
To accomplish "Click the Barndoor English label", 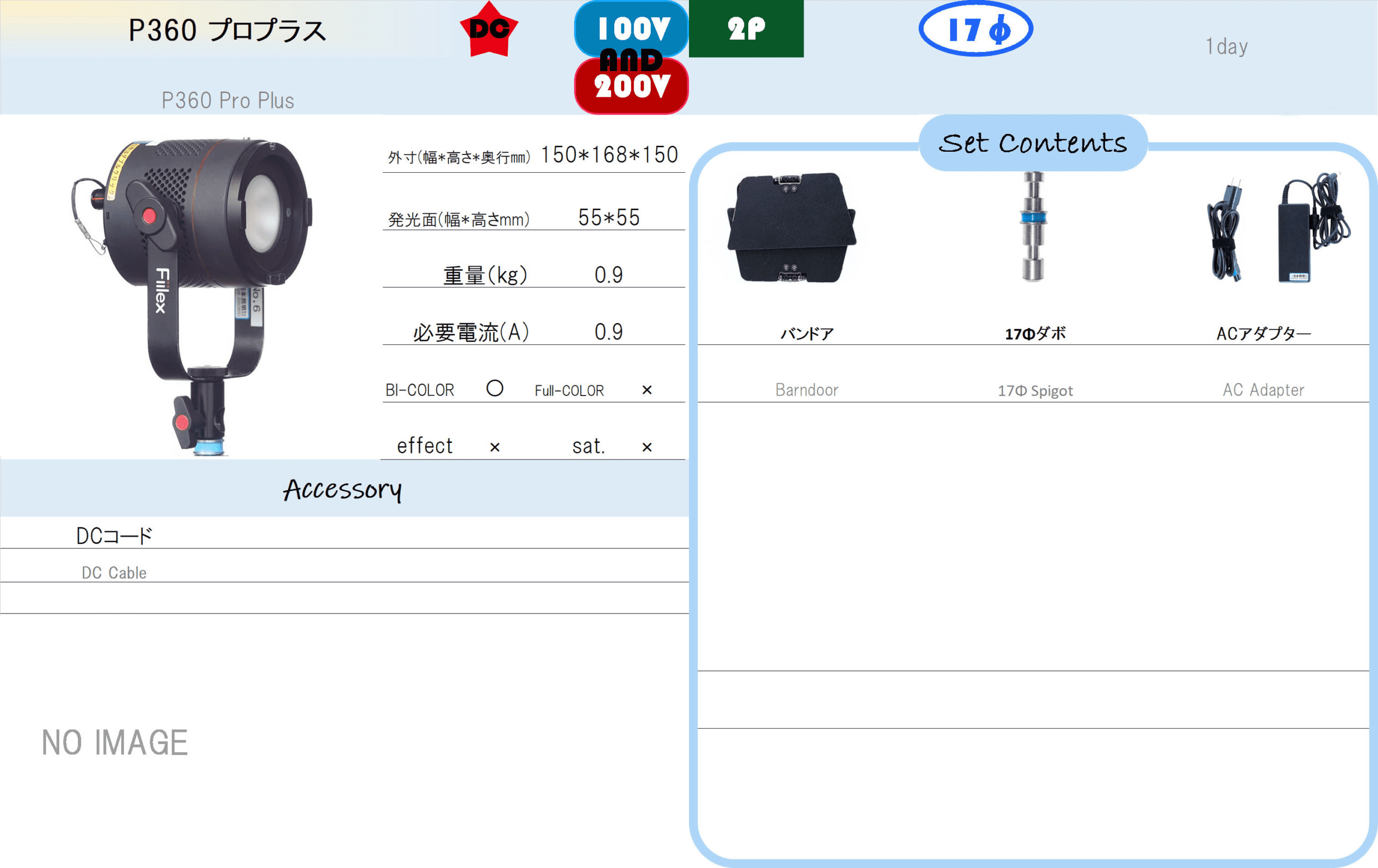I will [807, 390].
